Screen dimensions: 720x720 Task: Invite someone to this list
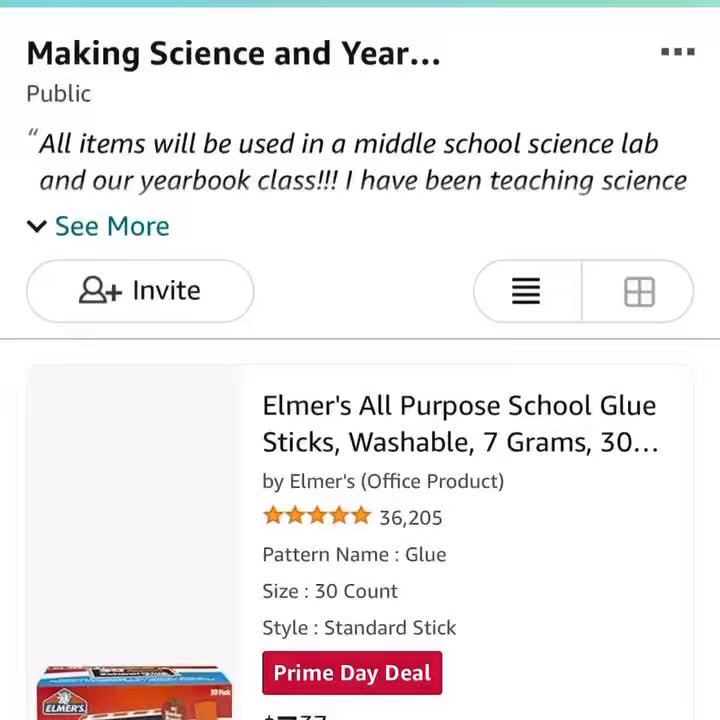[x=140, y=291]
